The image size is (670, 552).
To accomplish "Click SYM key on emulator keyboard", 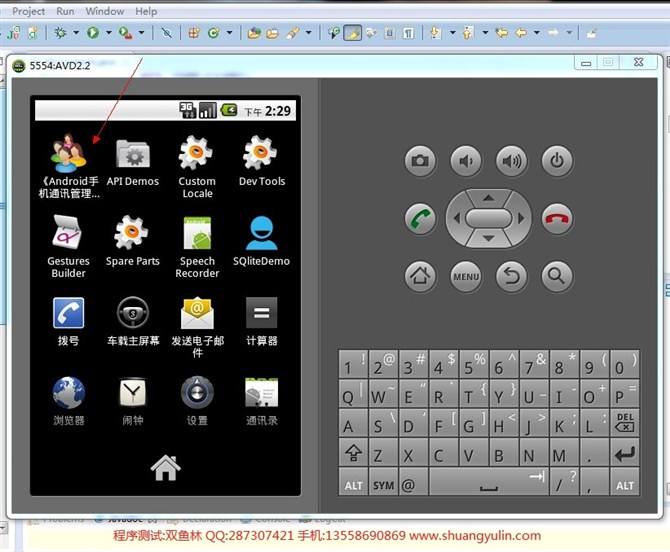I will point(383,482).
